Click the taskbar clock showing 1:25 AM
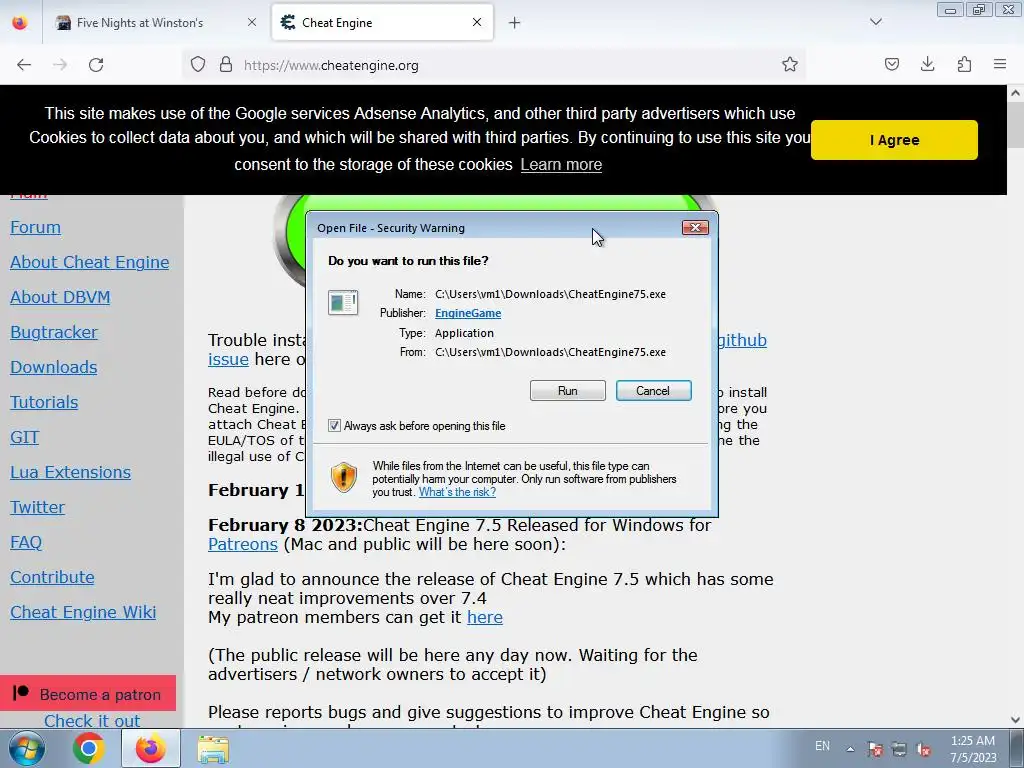Screen dimensions: 1024x768 973,749
